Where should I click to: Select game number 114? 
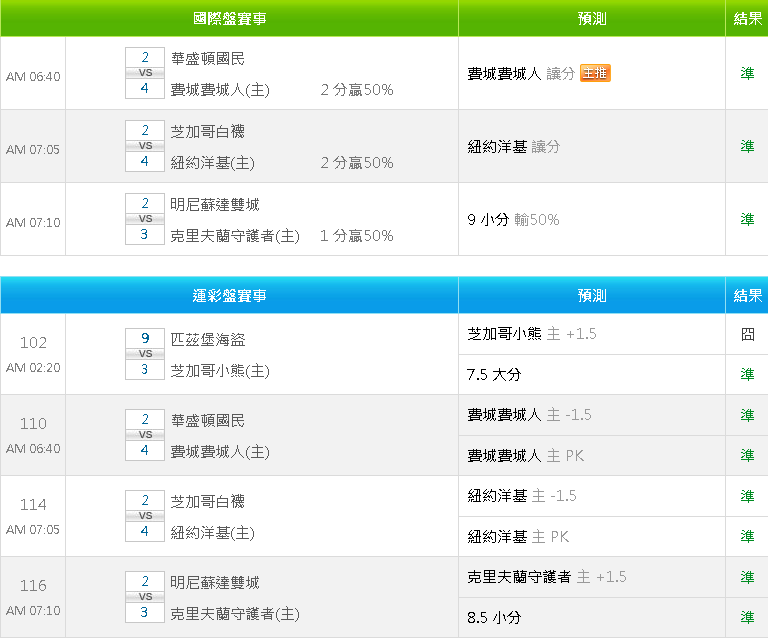pyautogui.click(x=33, y=504)
